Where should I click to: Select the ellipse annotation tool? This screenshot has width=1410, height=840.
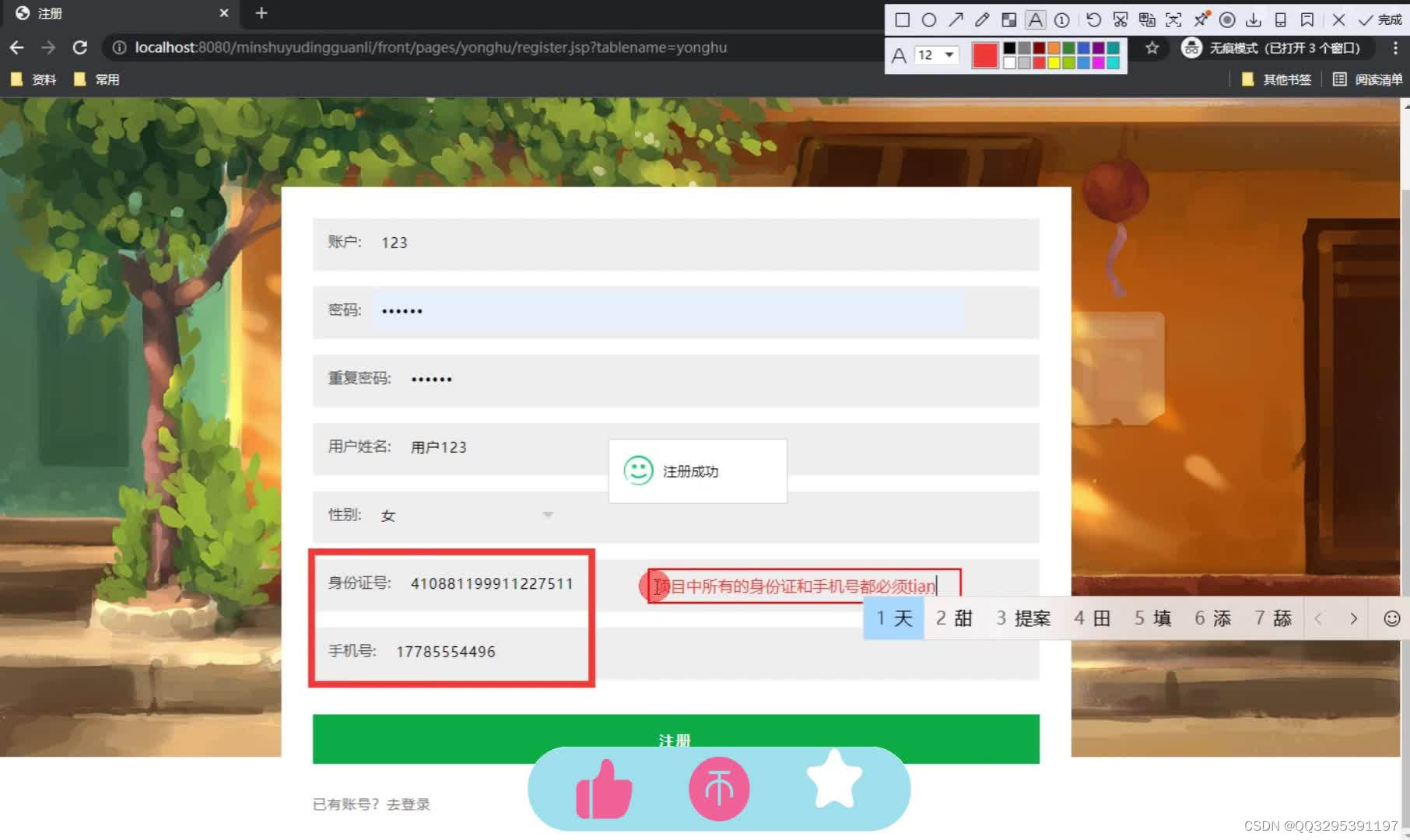point(928,19)
